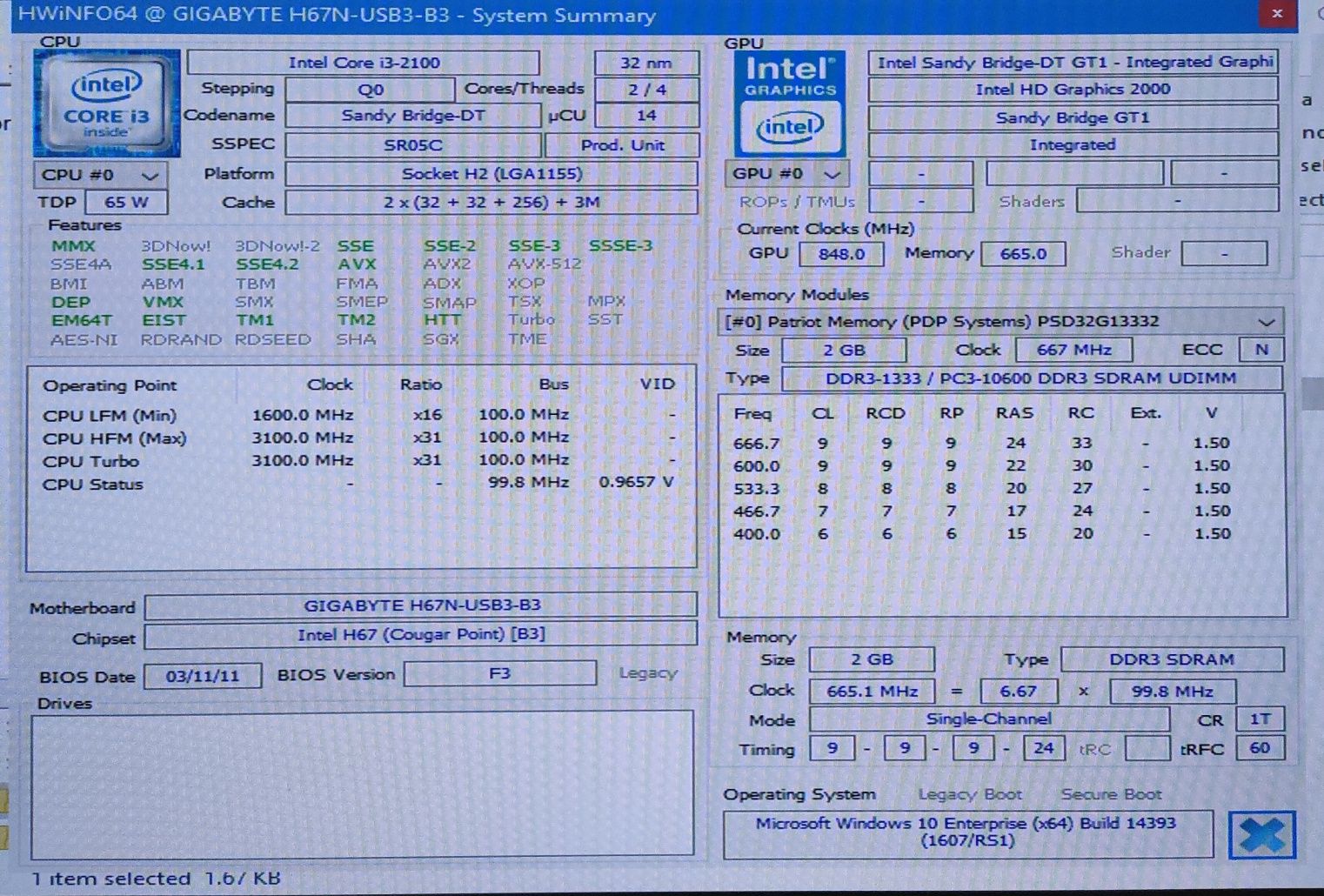
Task: Click the CPU LFM (Min) row
Action: (x=358, y=415)
